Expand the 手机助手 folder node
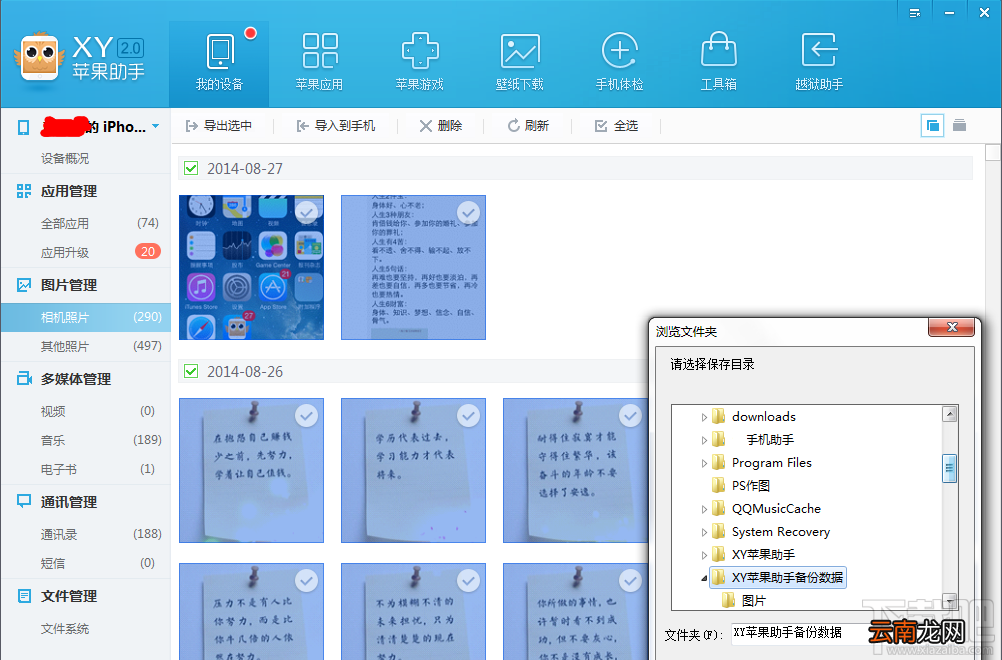The image size is (1002, 660). [704, 440]
